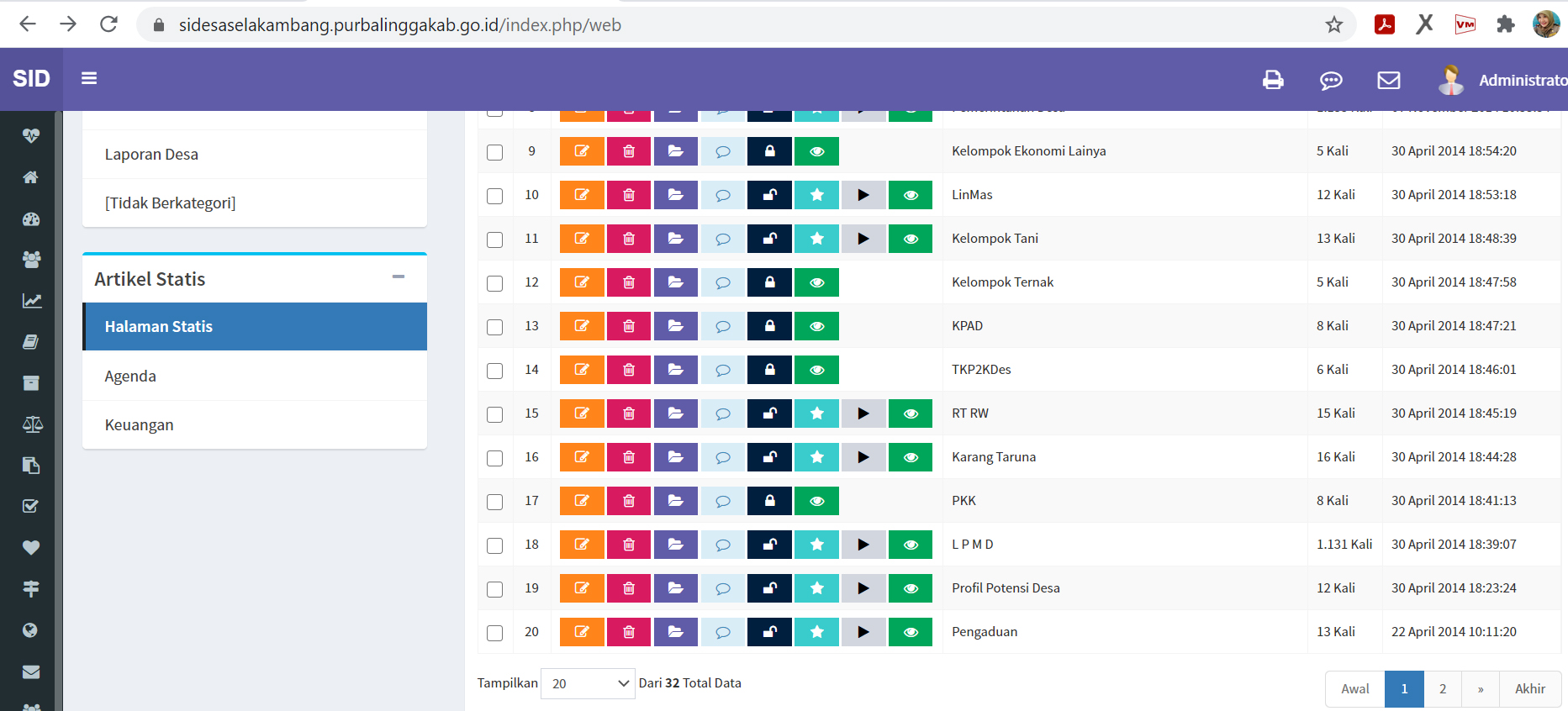
Task: Open the users group icon in sidebar
Action: 31,260
